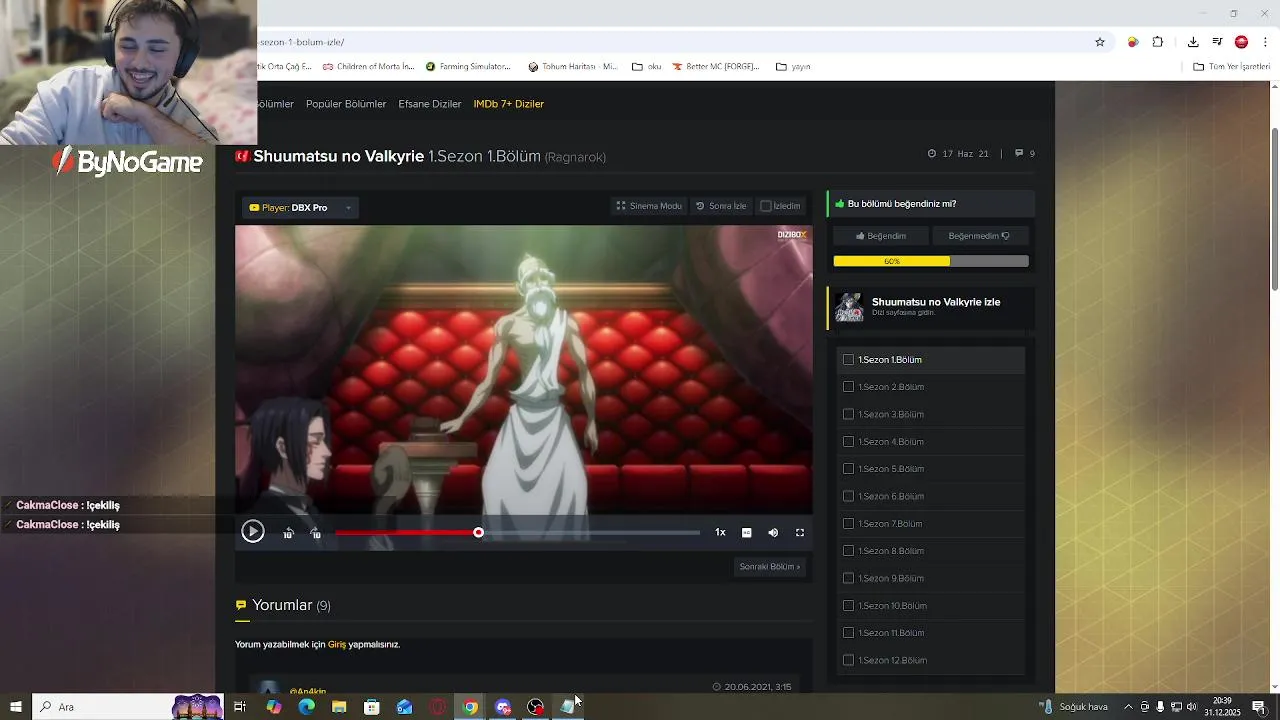Open Popüler Bölümler menu item
The height and width of the screenshot is (720, 1280).
tap(346, 104)
